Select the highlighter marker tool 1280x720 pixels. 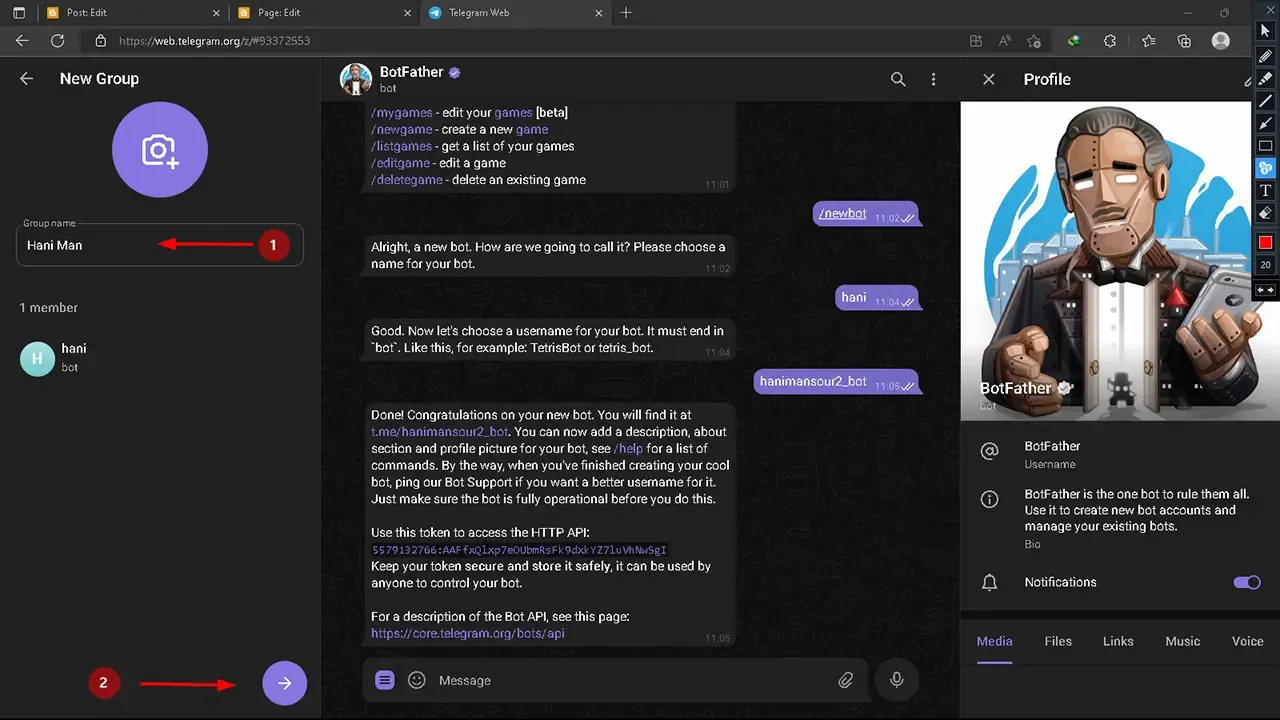point(1265,78)
